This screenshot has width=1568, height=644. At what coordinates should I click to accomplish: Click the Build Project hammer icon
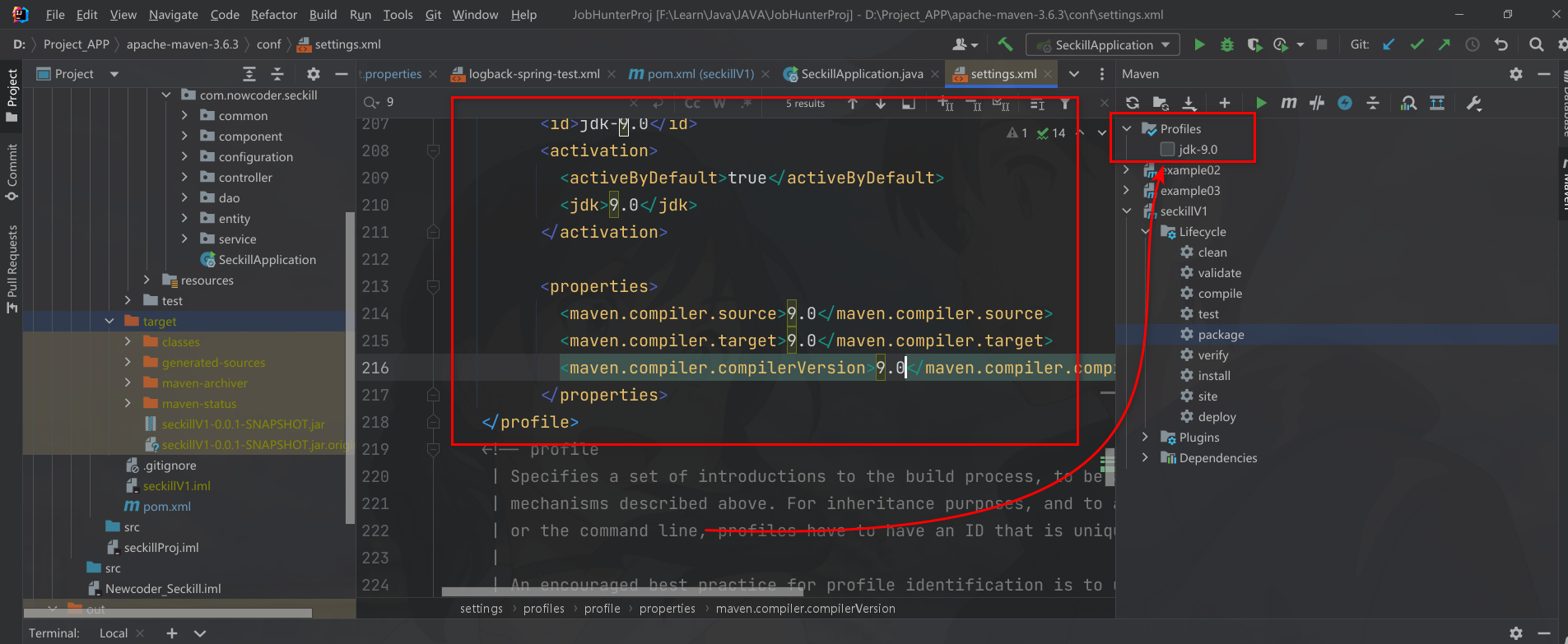1005,44
